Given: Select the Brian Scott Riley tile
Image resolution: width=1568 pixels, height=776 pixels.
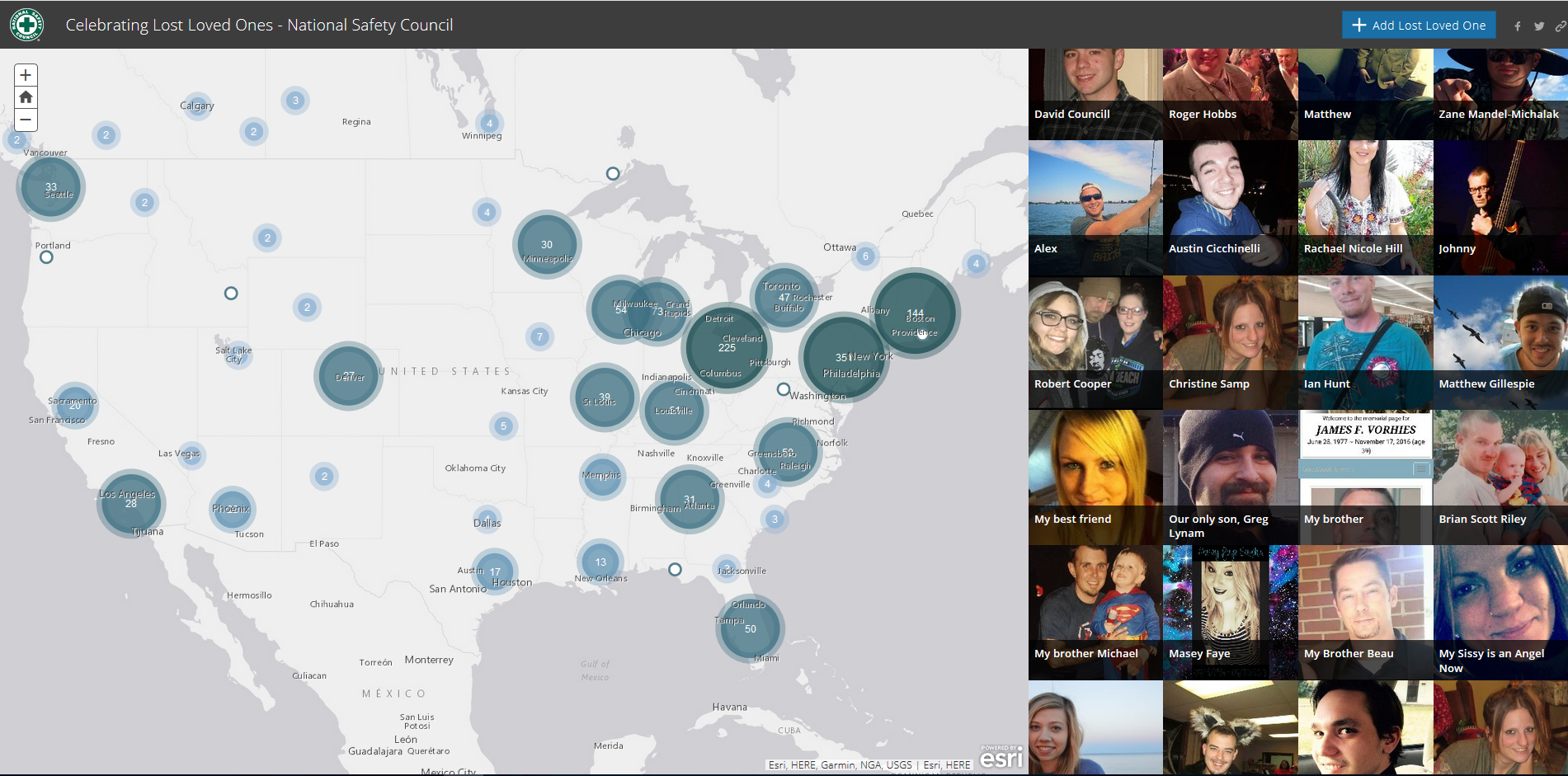Looking at the screenshot, I should [x=1500, y=477].
